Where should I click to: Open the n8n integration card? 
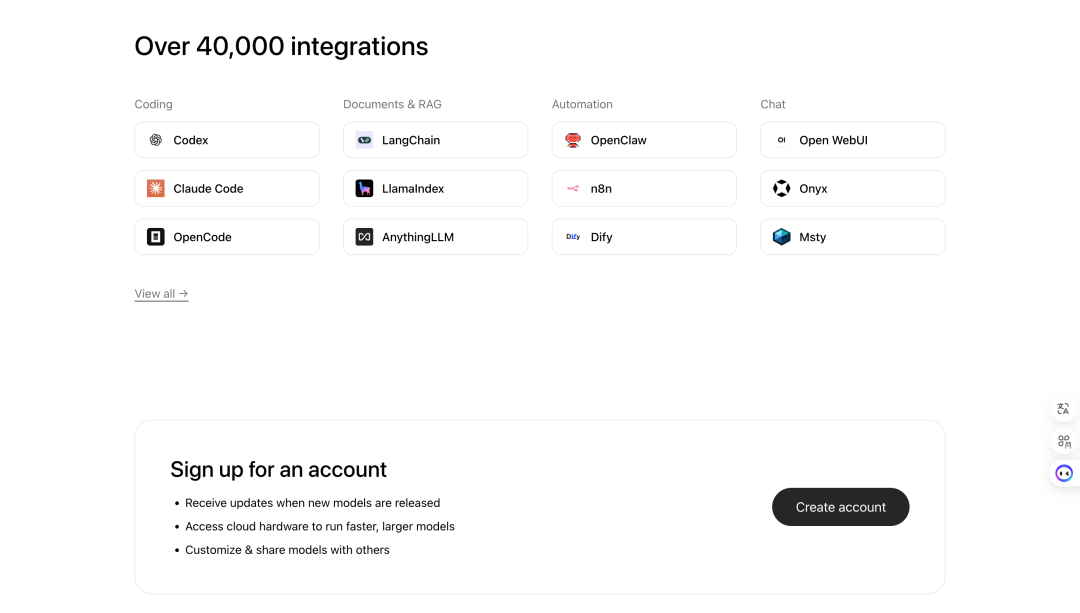pos(645,188)
